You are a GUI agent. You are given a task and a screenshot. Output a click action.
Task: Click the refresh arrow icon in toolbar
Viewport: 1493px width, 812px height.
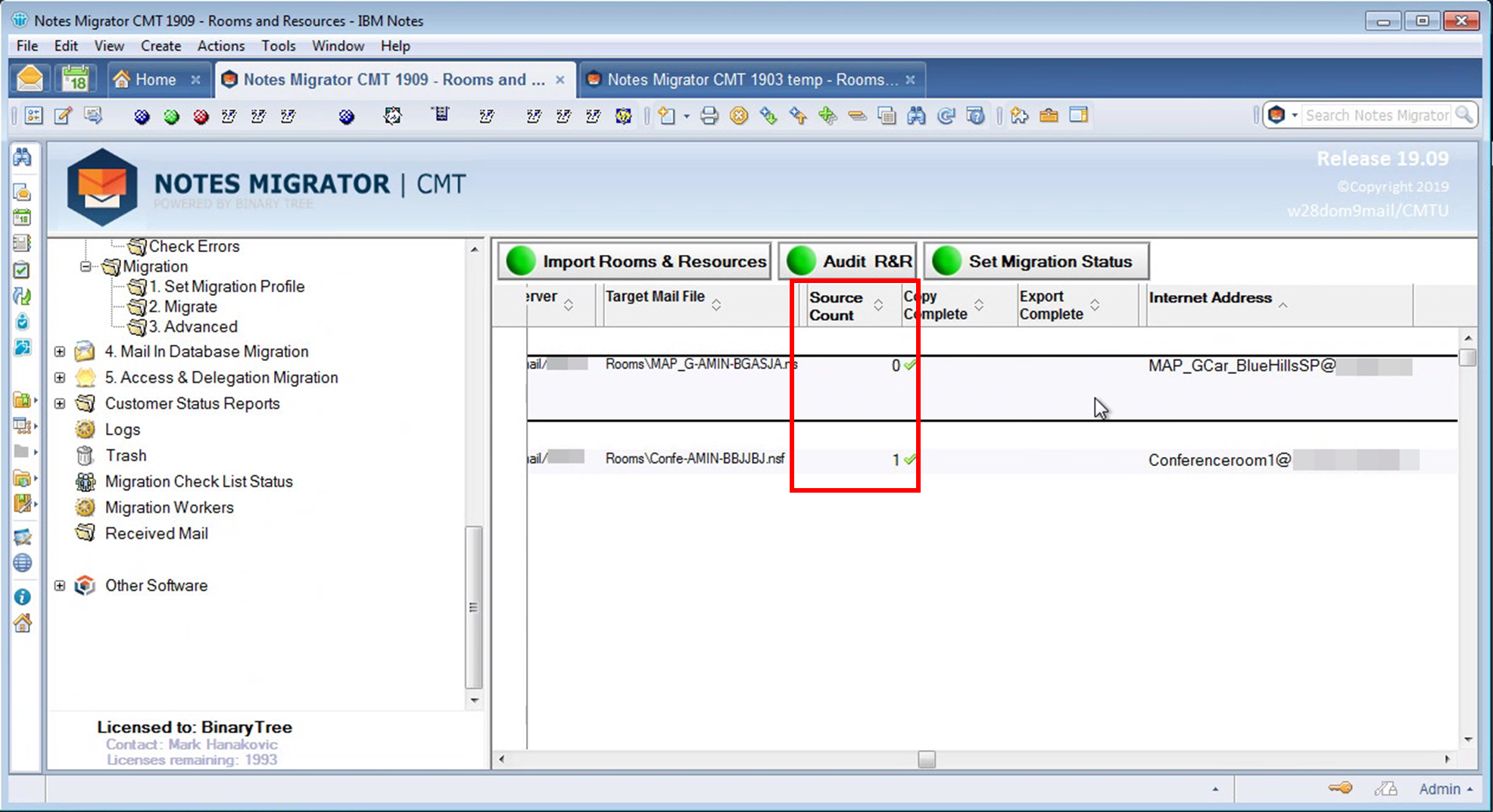(x=946, y=116)
